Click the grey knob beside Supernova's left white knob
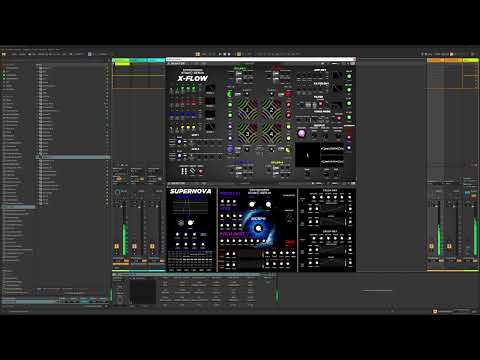Image resolution: width=480 pixels, height=360 pixels. click(181, 223)
